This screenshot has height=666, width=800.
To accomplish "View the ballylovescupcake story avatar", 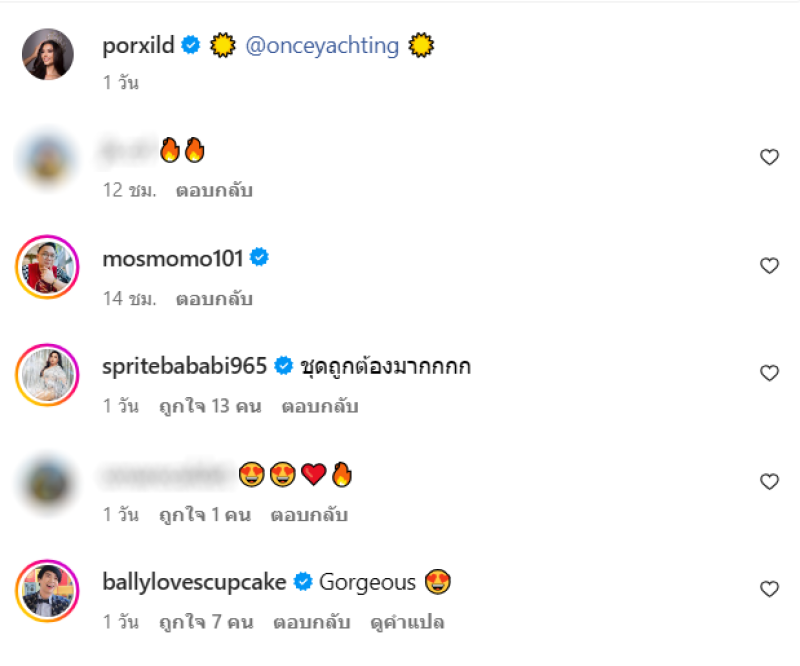I will point(47,592).
